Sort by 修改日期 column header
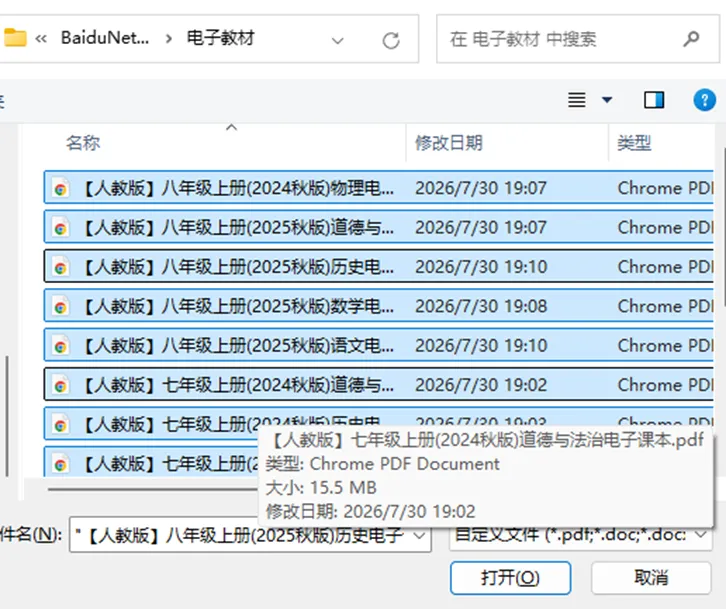 449,143
